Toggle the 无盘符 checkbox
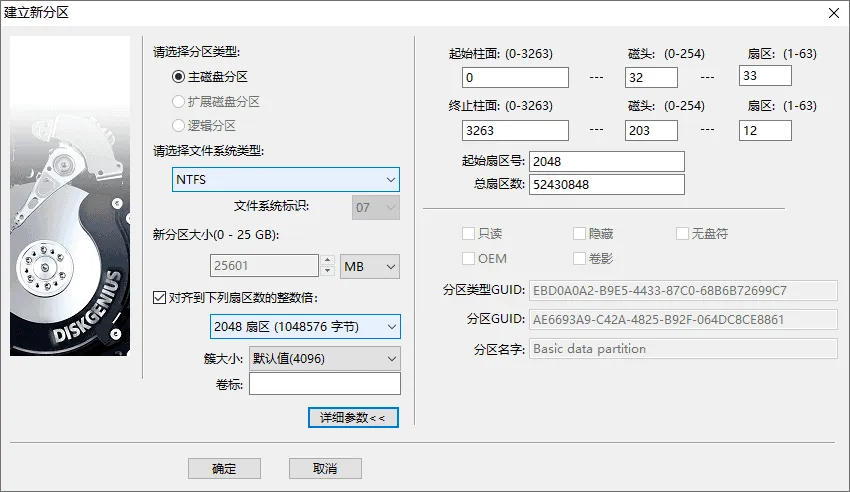Image resolution: width=850 pixels, height=492 pixels. pyautogui.click(x=682, y=234)
